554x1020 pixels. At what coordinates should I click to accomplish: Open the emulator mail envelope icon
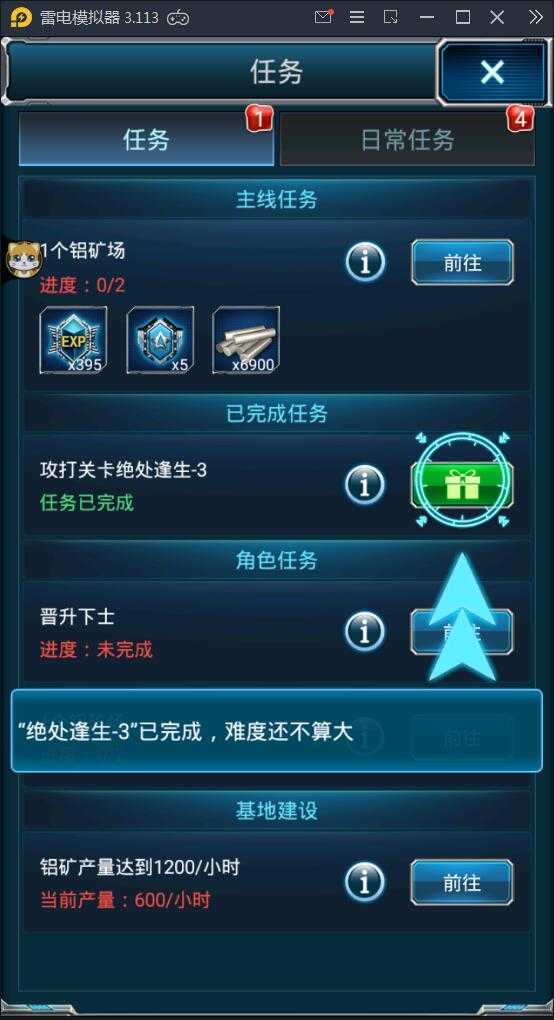pyautogui.click(x=323, y=17)
